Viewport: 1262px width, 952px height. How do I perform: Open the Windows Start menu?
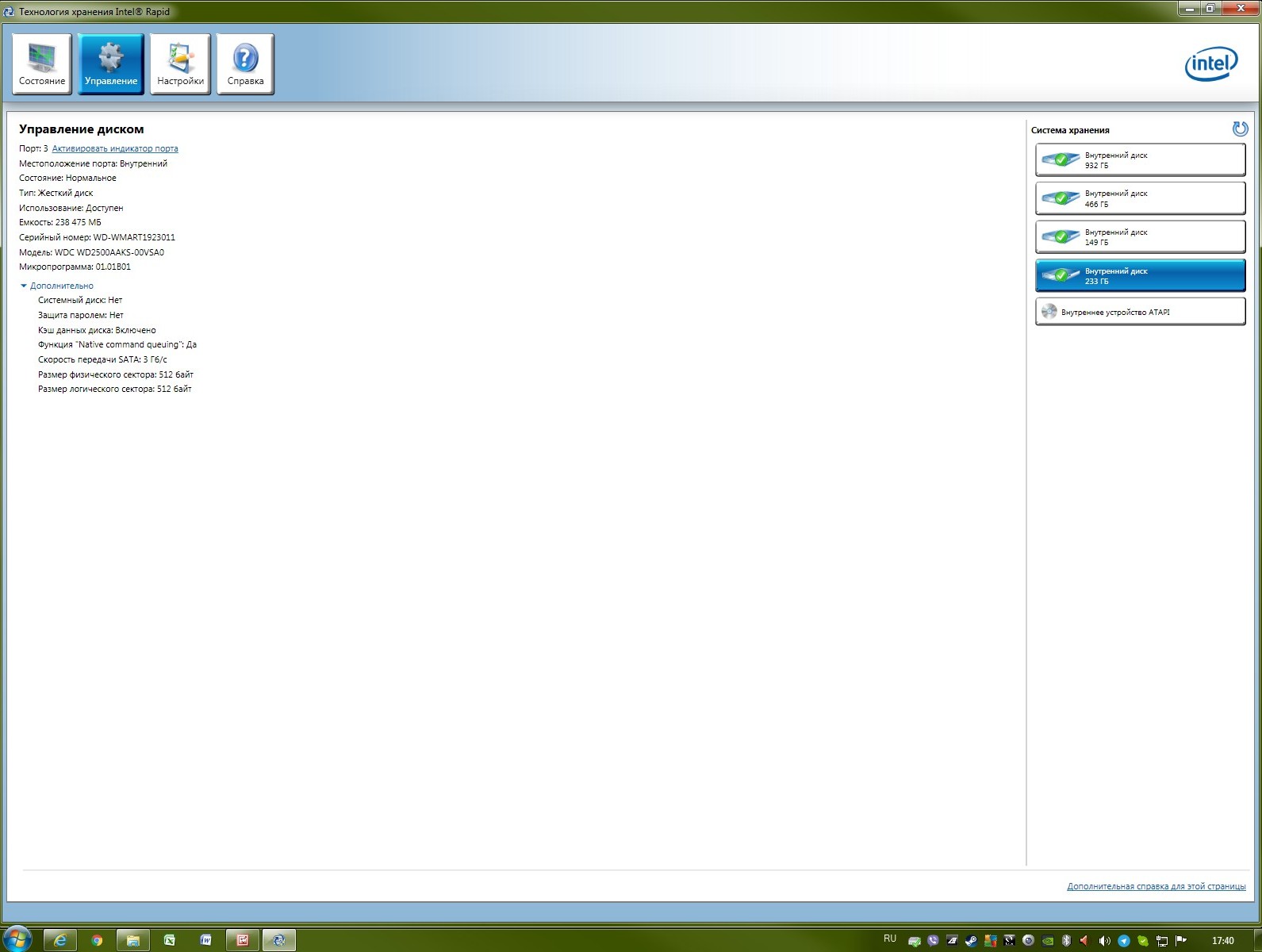tap(16, 939)
